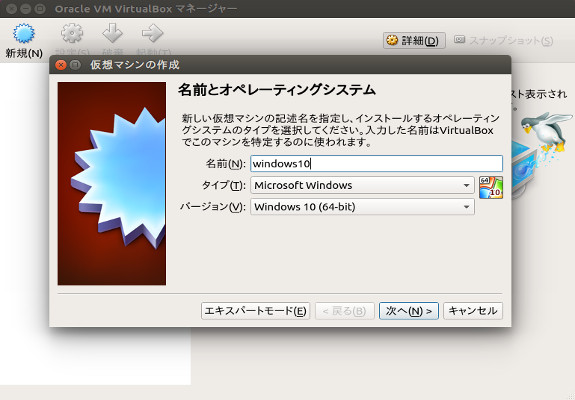575x400 pixels.
Task: Click the Settings gear toolbar icon
Action: point(72,33)
